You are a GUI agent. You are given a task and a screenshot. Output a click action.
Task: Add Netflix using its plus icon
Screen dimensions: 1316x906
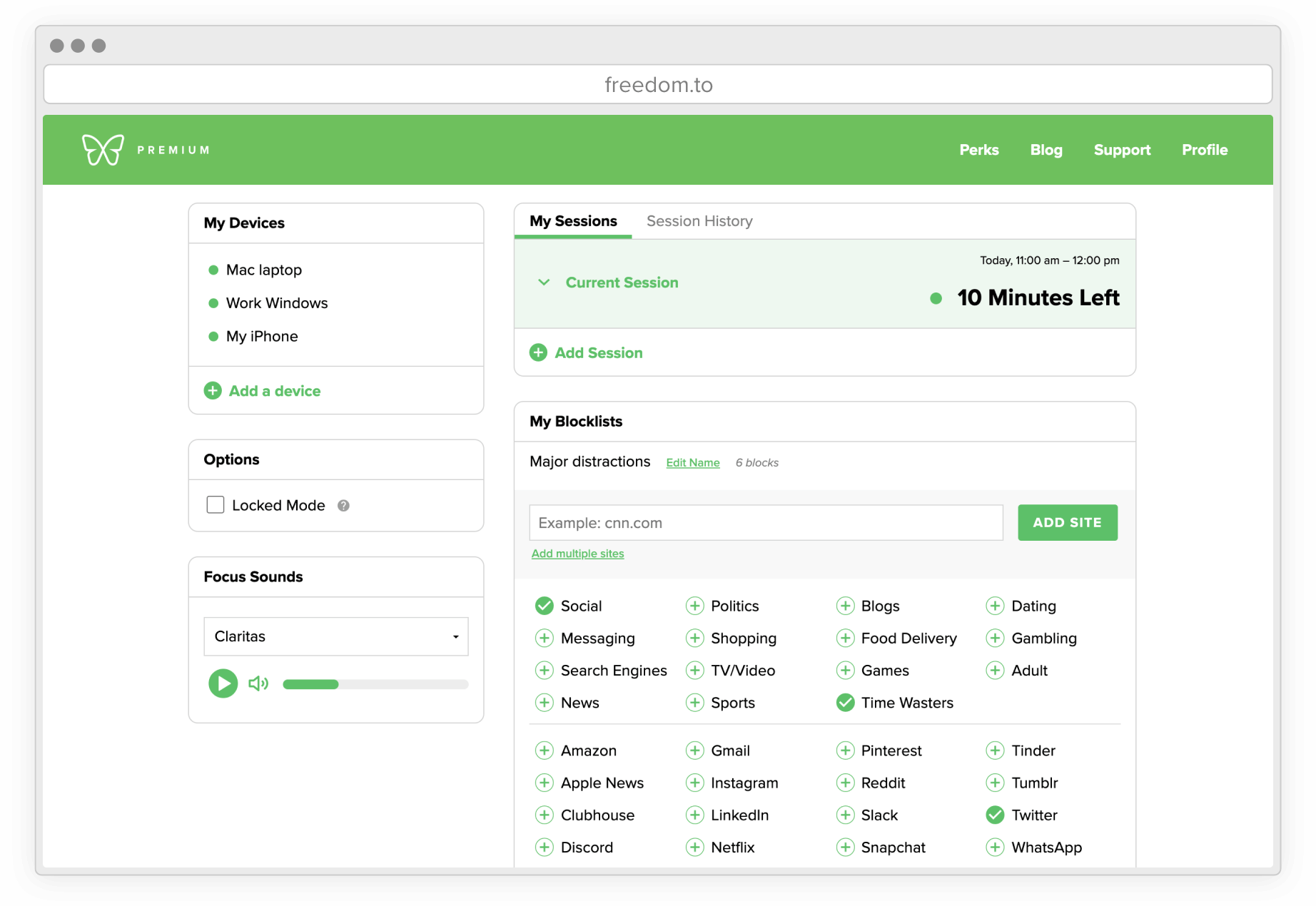694,847
